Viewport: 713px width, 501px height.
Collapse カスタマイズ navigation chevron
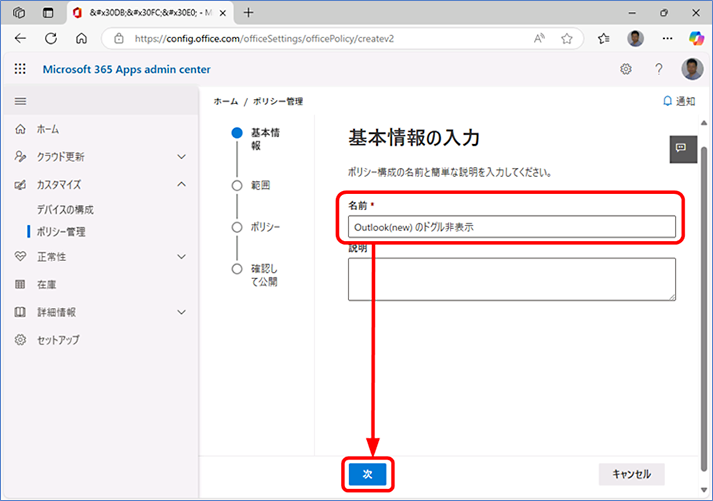(181, 184)
